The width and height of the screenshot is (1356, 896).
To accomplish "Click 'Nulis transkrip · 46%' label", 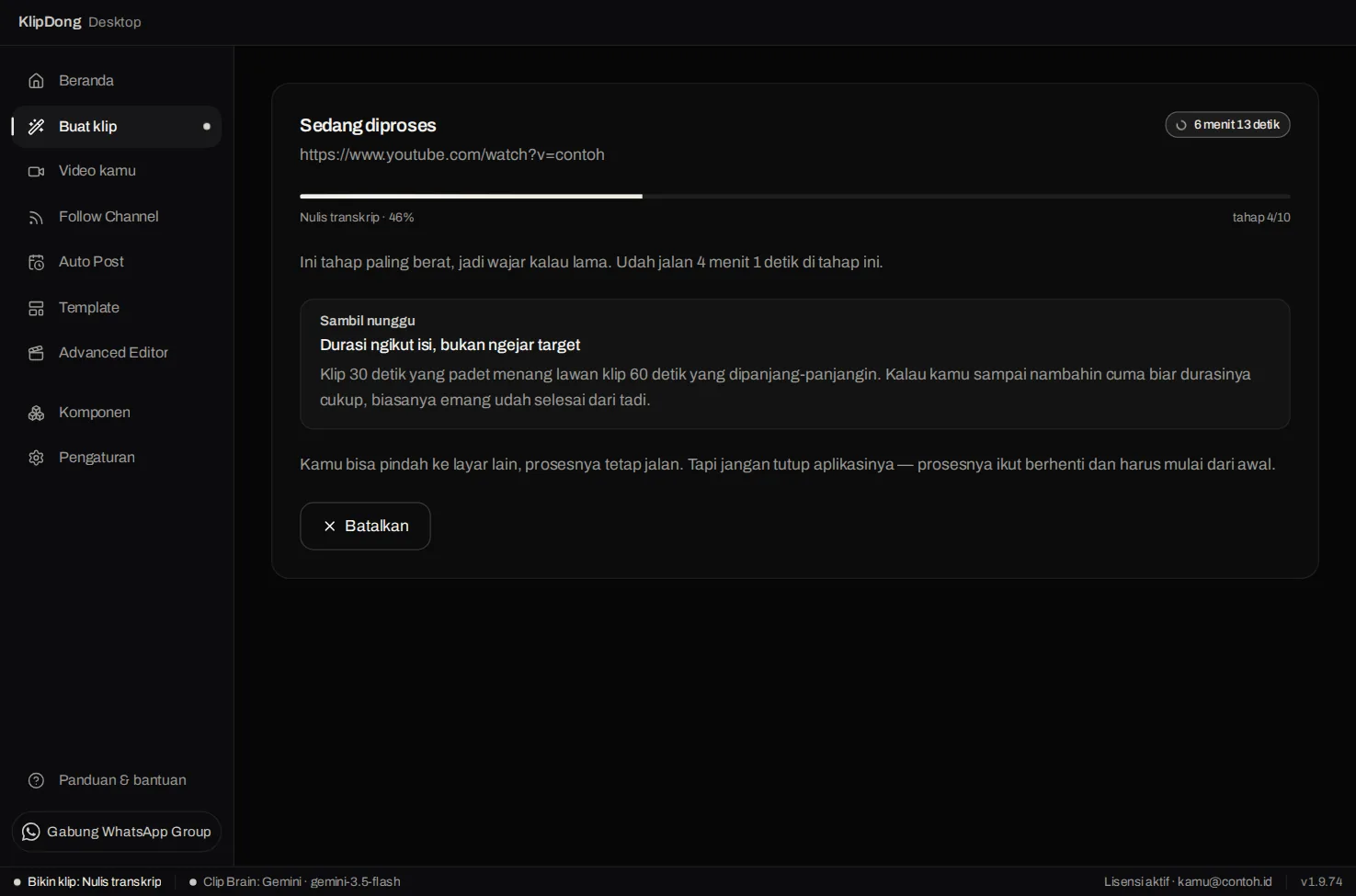I will pos(357,218).
